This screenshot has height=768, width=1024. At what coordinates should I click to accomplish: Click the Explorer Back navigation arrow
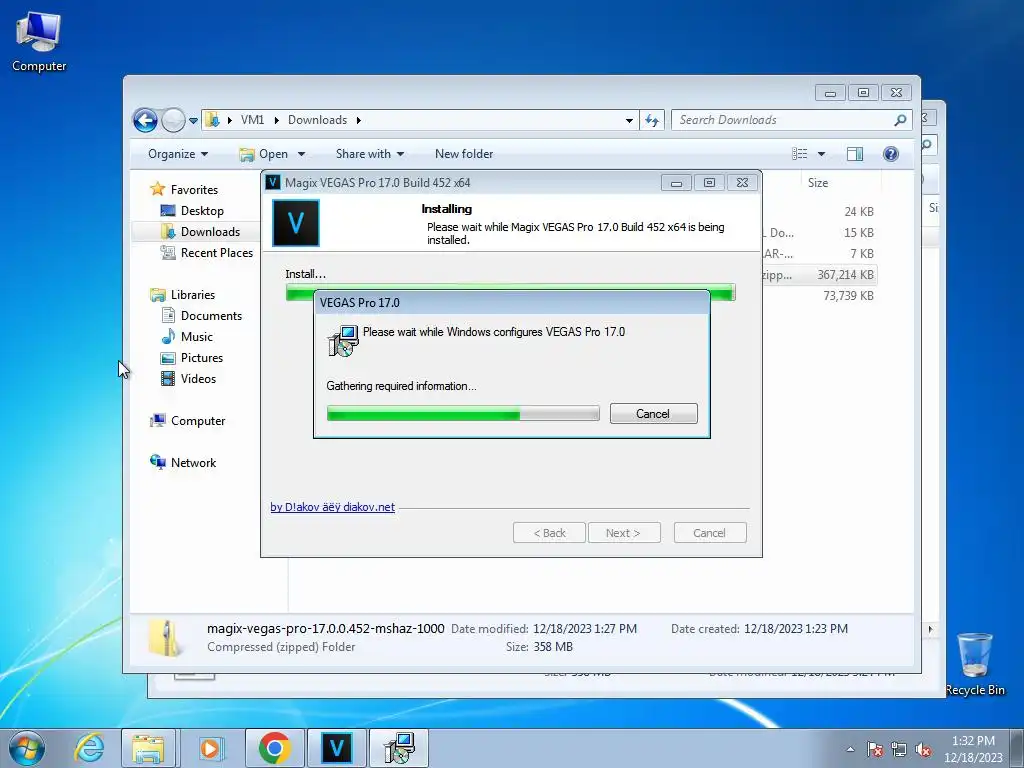145,120
